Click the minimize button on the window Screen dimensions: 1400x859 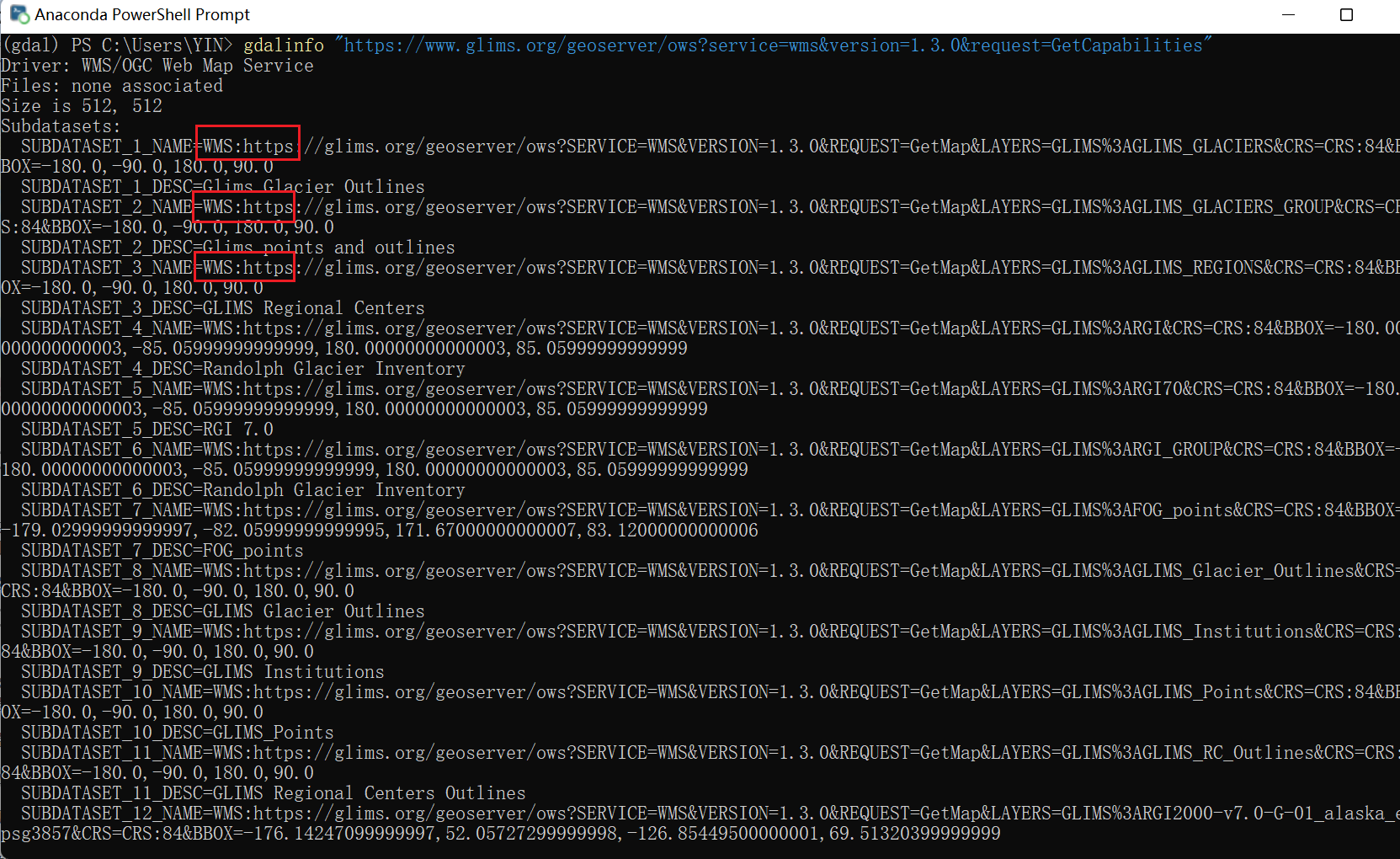pos(1289,14)
